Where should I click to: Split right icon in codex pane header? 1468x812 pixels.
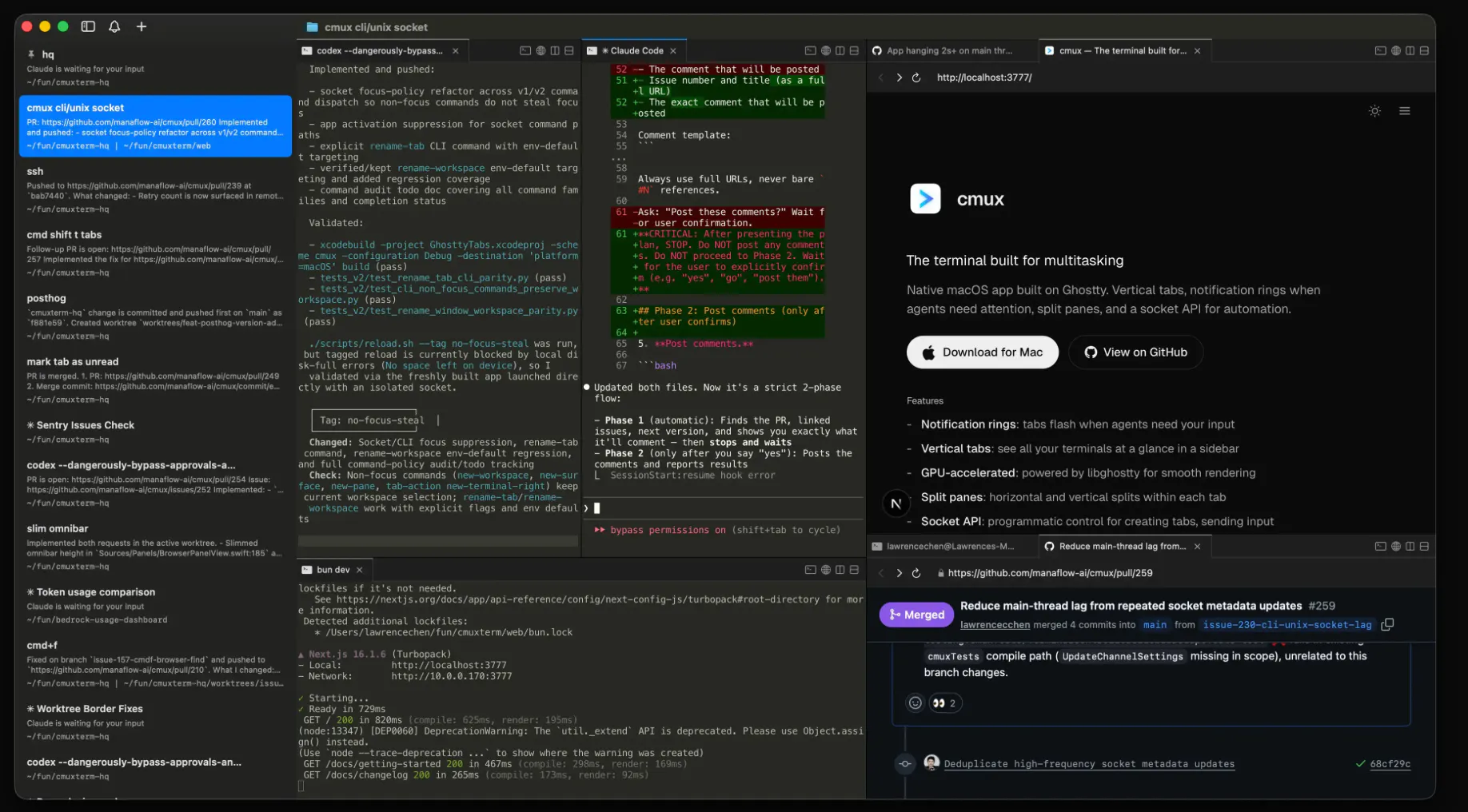(x=555, y=50)
